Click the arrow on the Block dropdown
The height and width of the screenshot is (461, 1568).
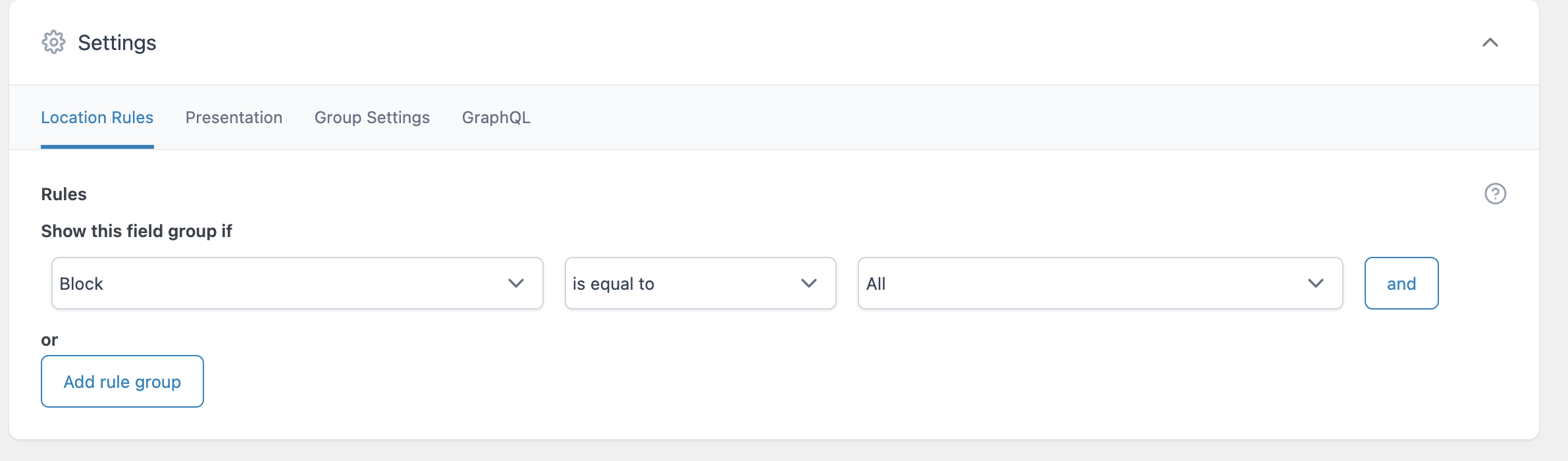[x=516, y=283]
